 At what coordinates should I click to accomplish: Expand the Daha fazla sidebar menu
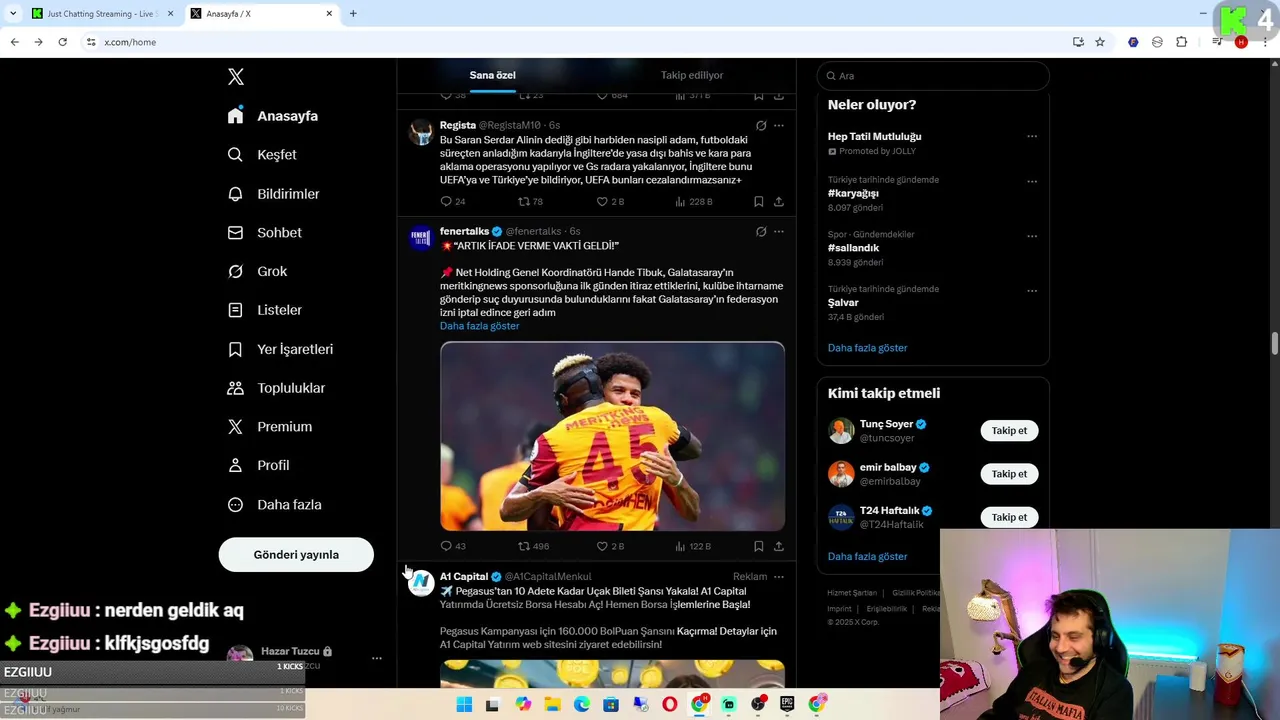coord(274,505)
